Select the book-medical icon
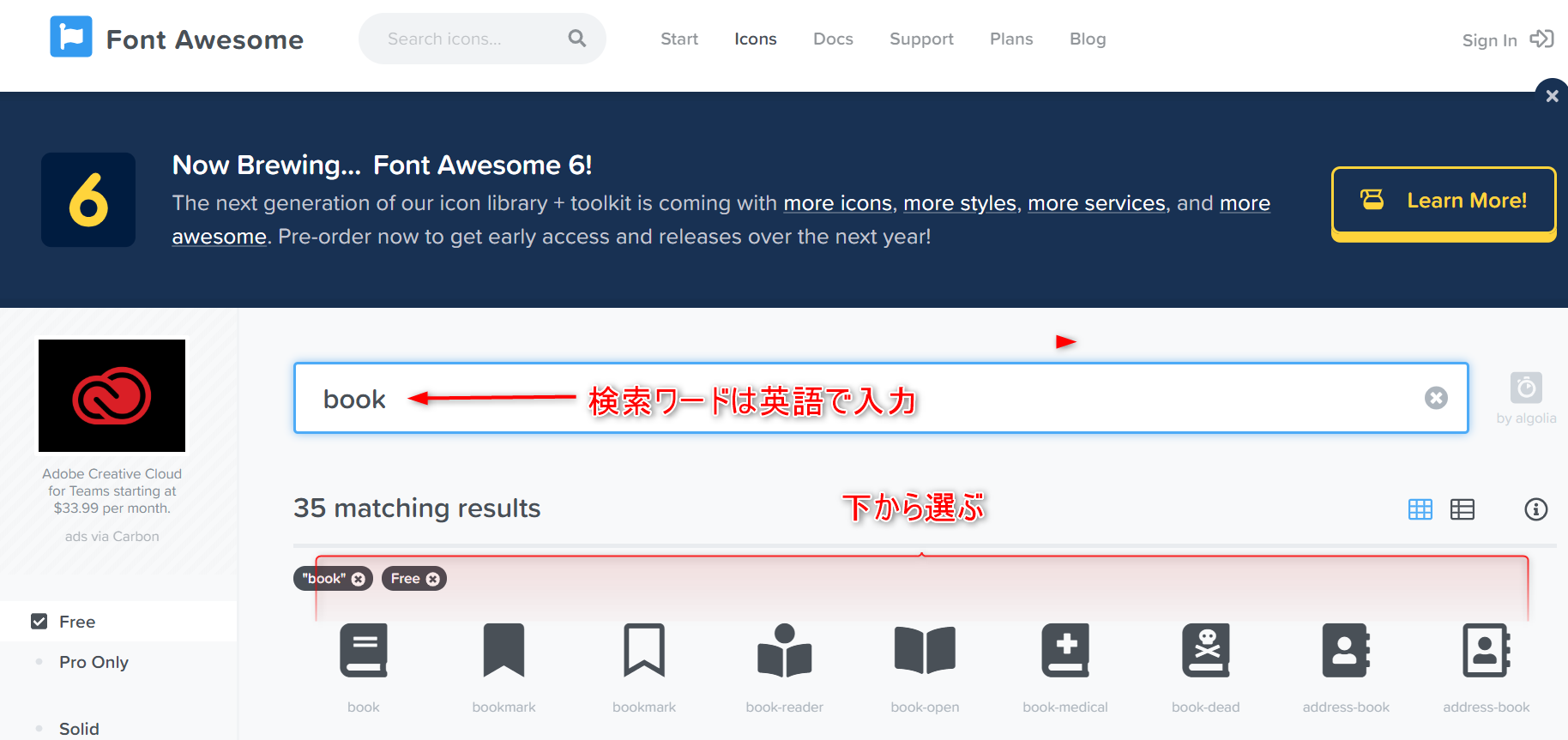Screen dimensions: 1568x740 point(1065,650)
